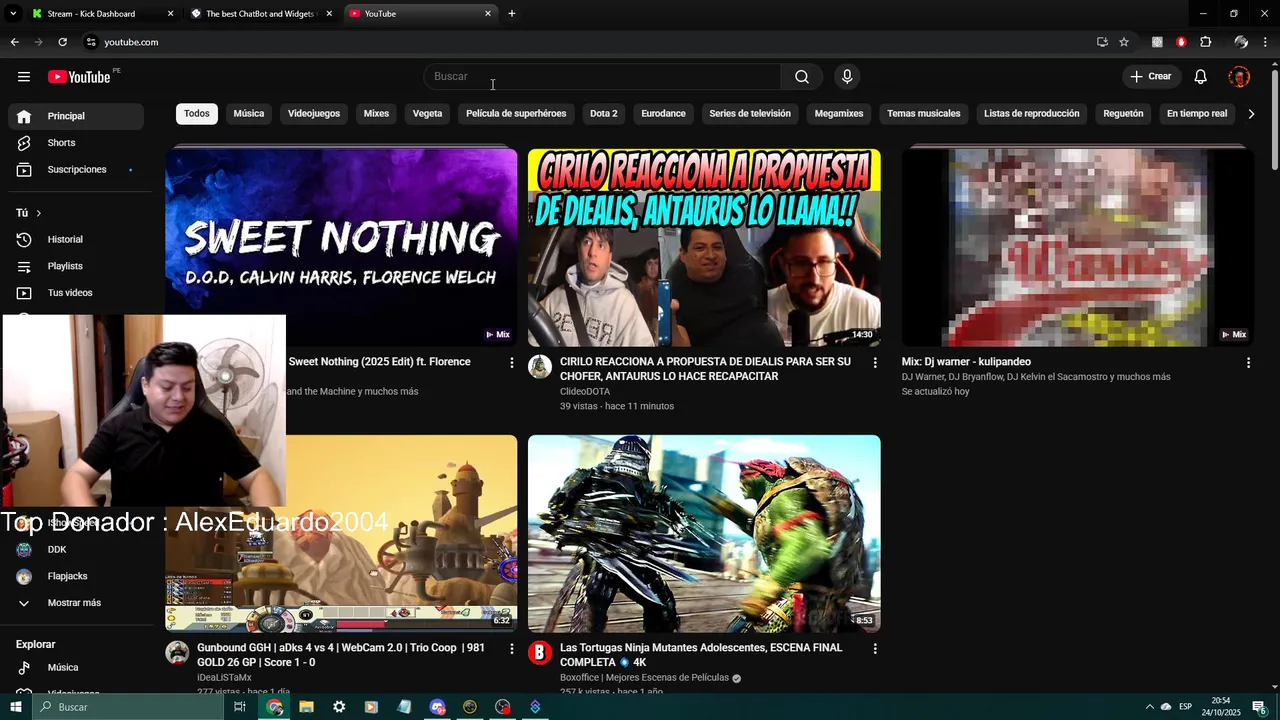Go back in Chrome
Viewport: 1280px width, 720px height.
(x=14, y=42)
